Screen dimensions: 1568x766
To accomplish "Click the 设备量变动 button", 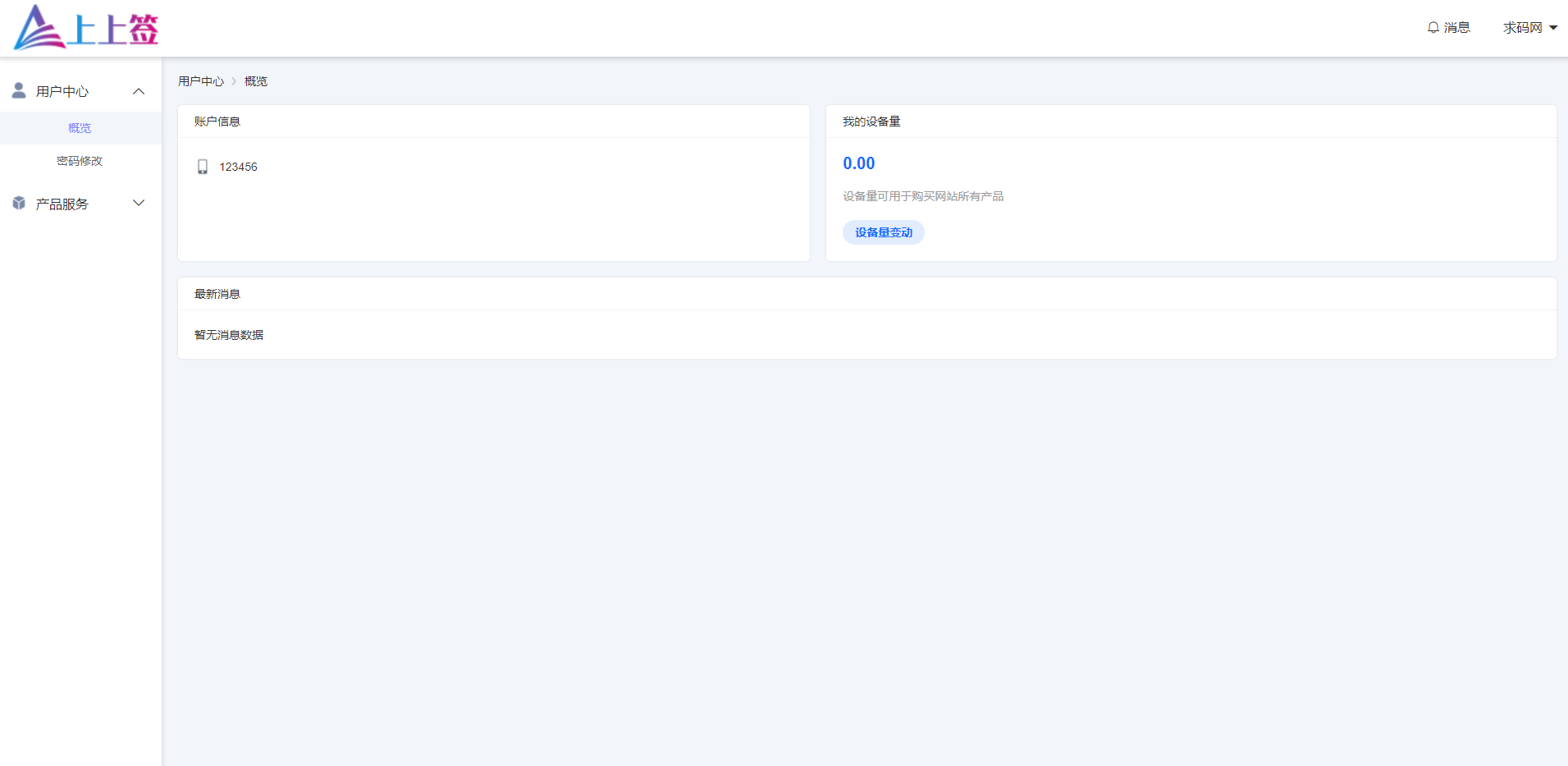I will point(883,232).
